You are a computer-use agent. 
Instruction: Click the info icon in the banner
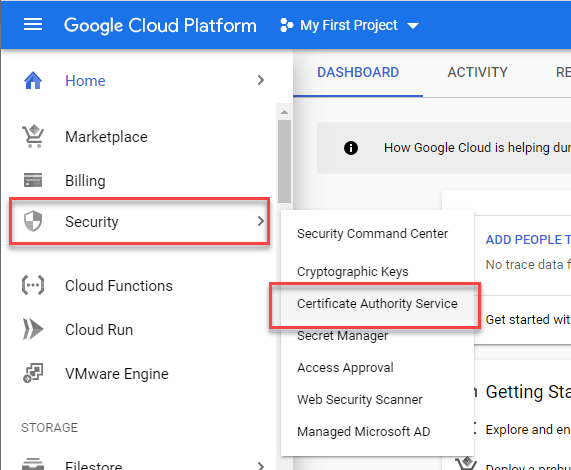(x=351, y=148)
